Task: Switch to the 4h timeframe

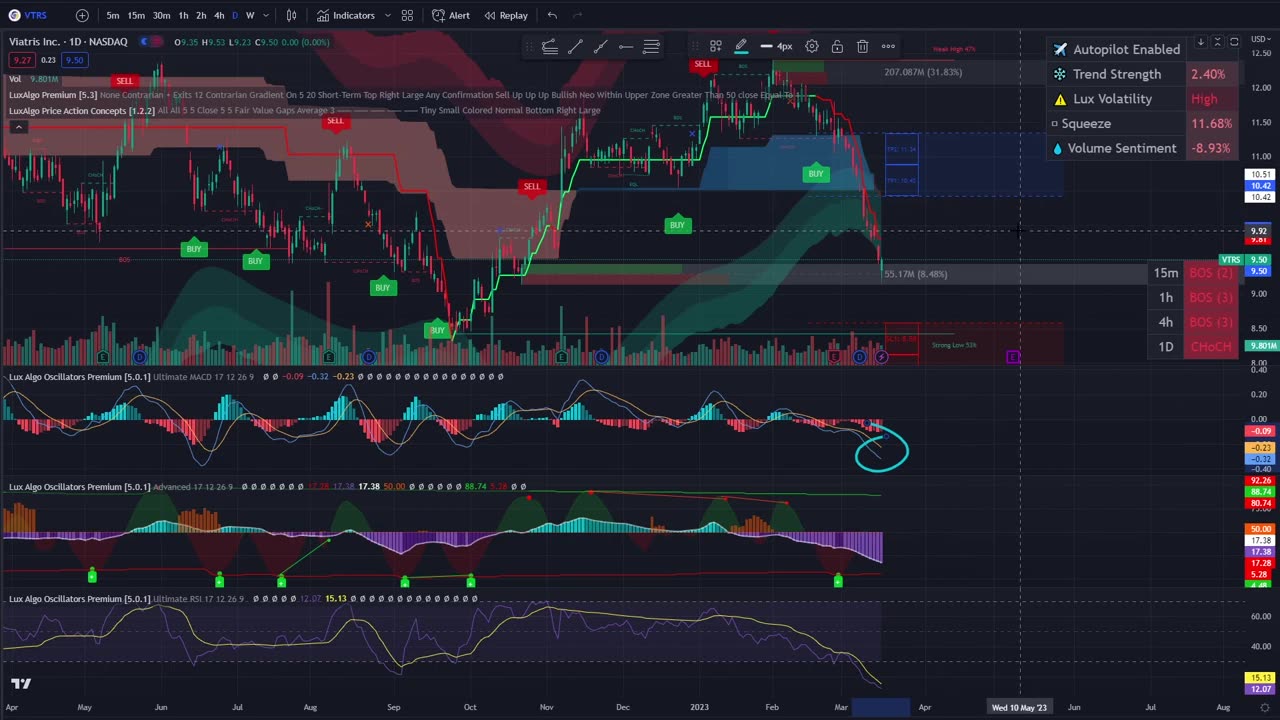Action: (219, 15)
